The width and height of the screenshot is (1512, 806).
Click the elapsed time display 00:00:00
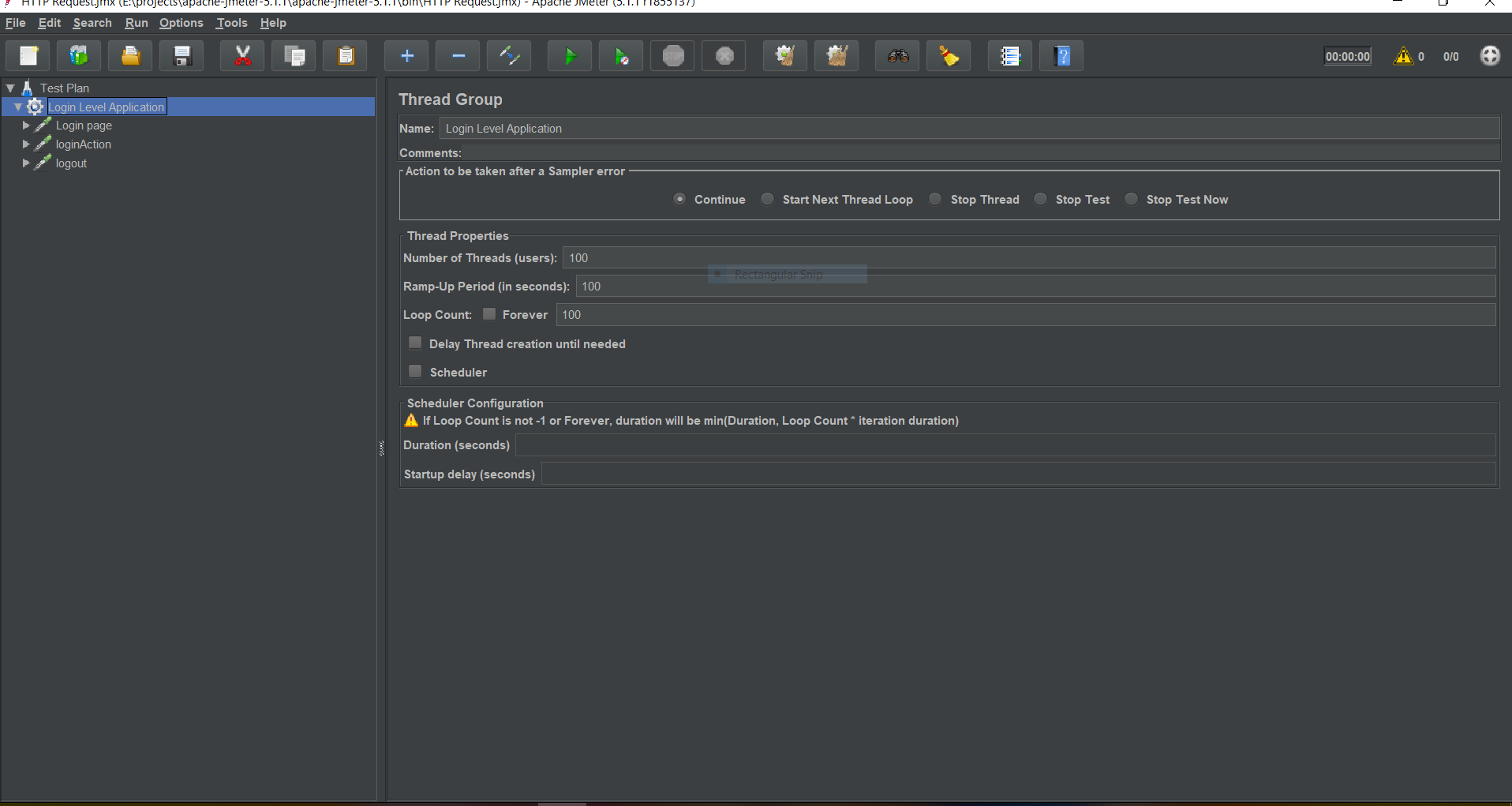point(1346,55)
